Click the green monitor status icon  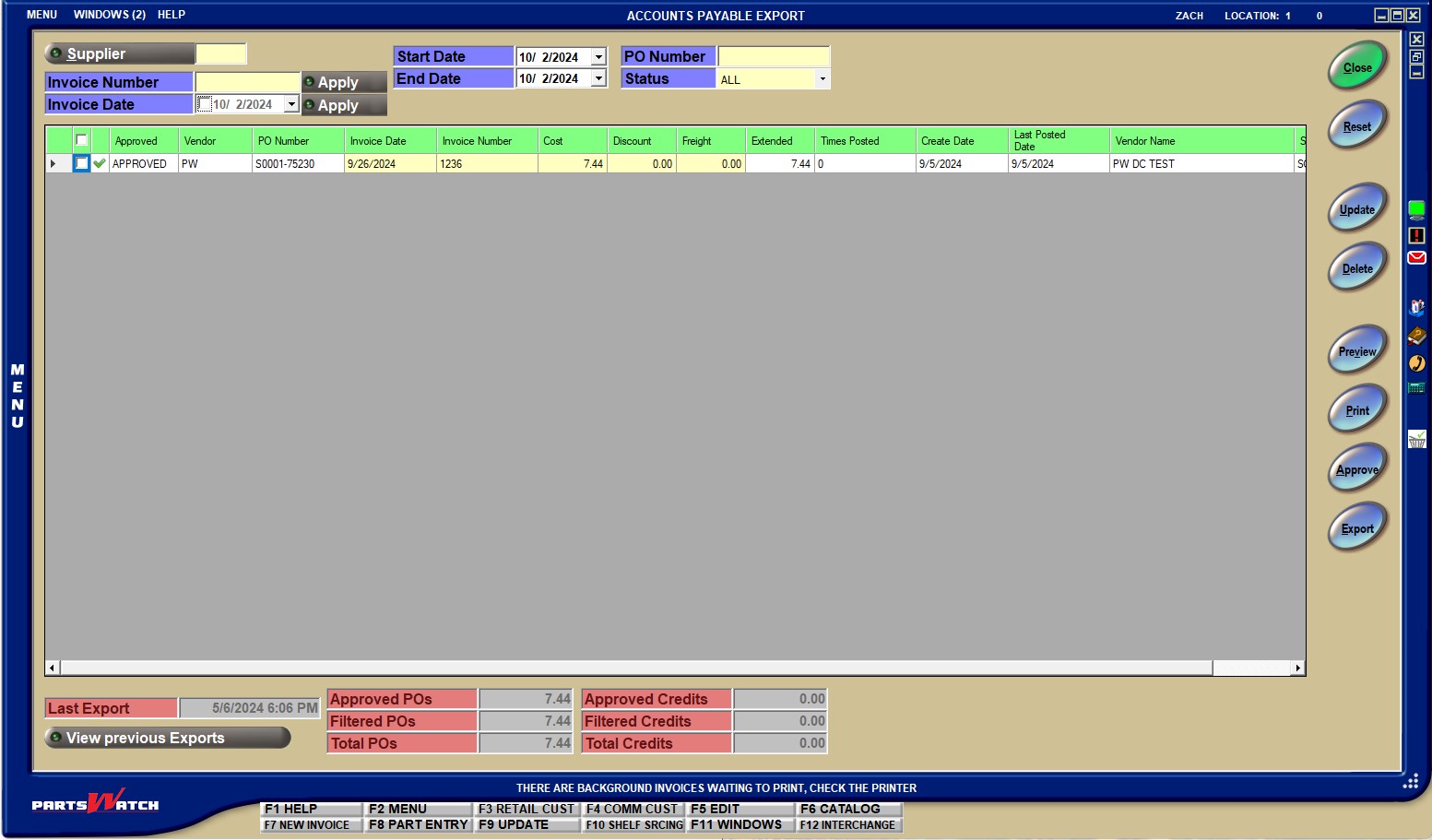[x=1416, y=209]
